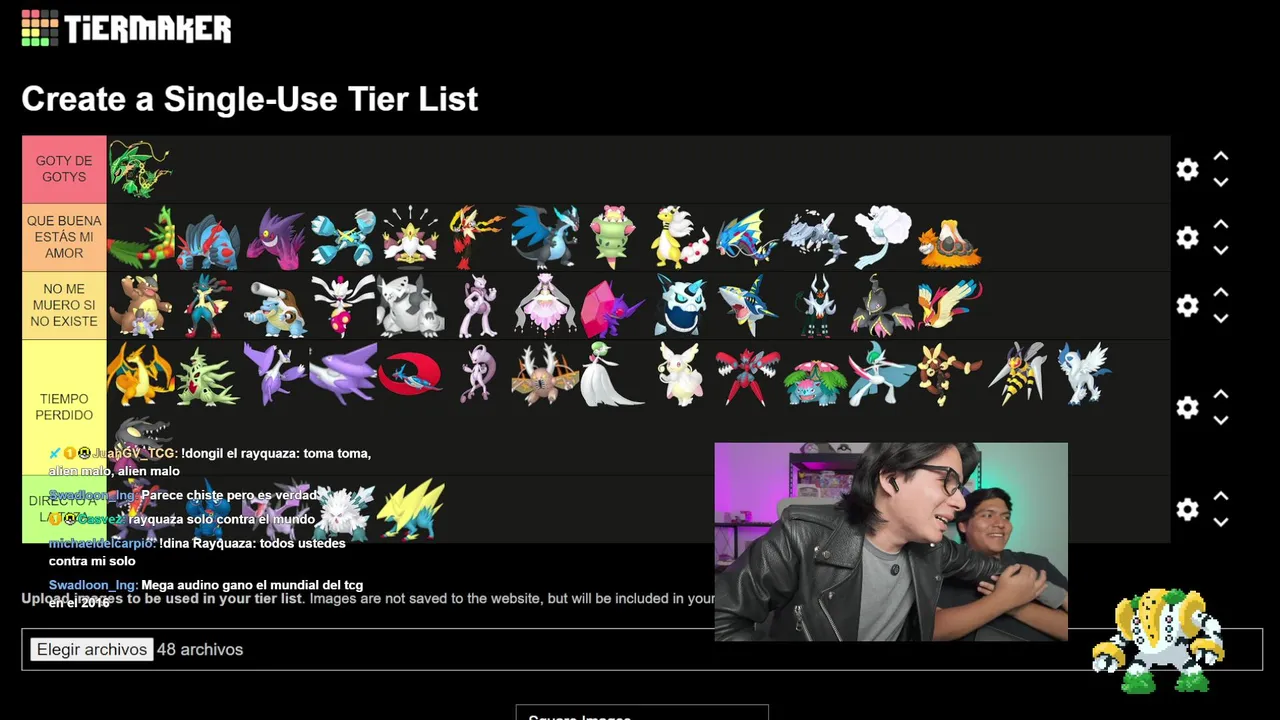The width and height of the screenshot is (1280, 720).
Task: Select Mega Sharpedo image in third tier
Action: pyautogui.click(x=747, y=306)
